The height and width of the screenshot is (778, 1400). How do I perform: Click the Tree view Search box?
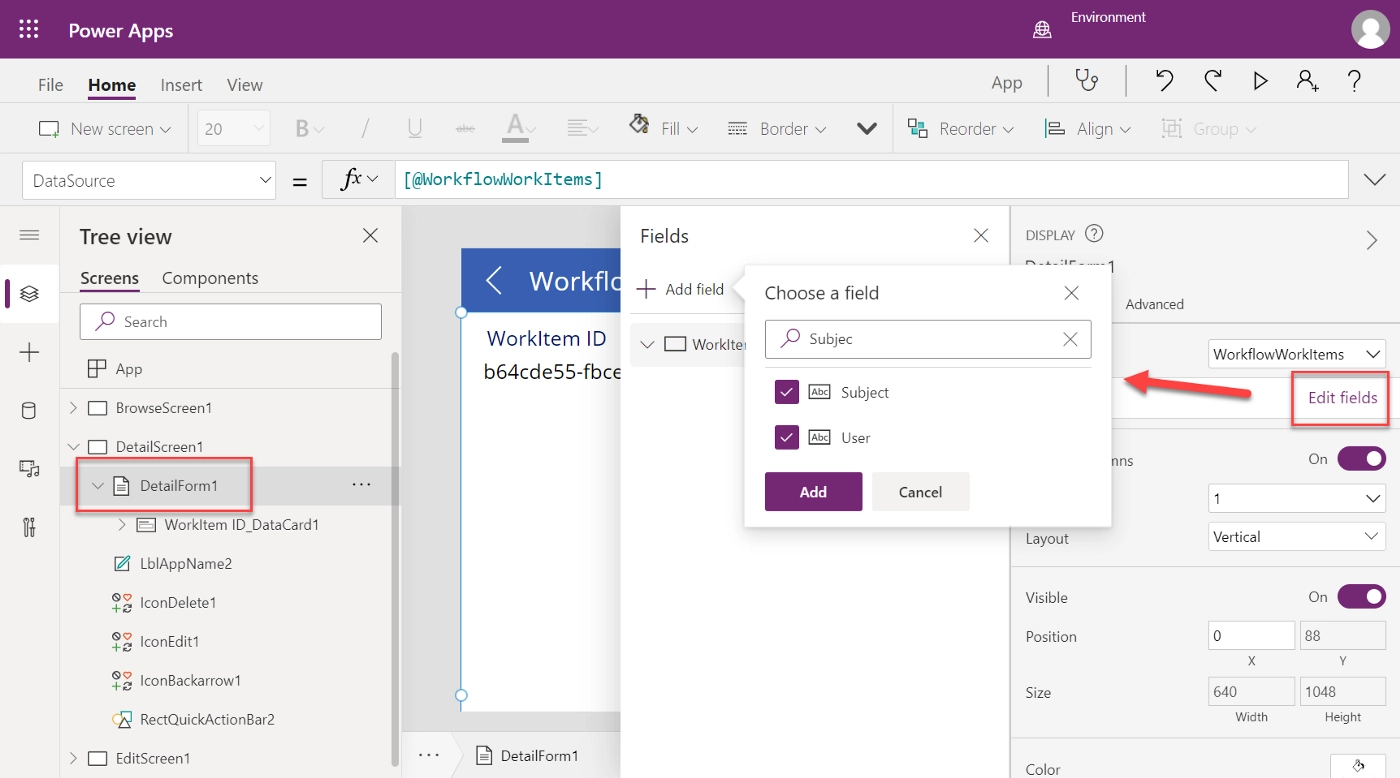pos(231,322)
